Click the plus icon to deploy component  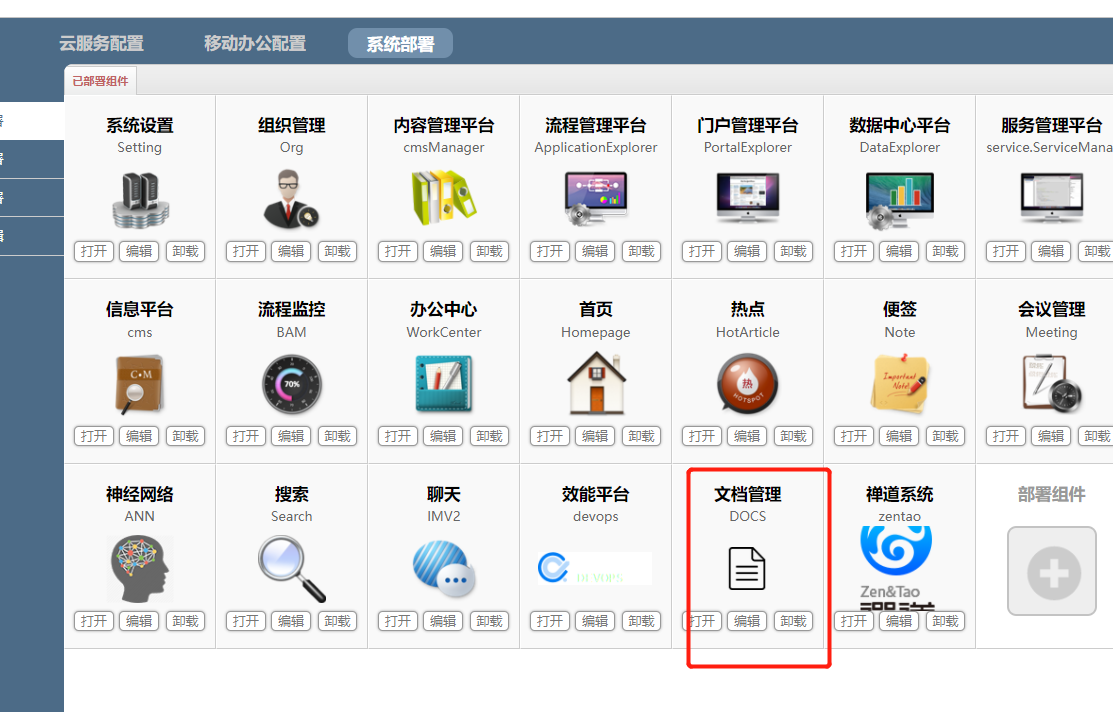(x=1052, y=571)
